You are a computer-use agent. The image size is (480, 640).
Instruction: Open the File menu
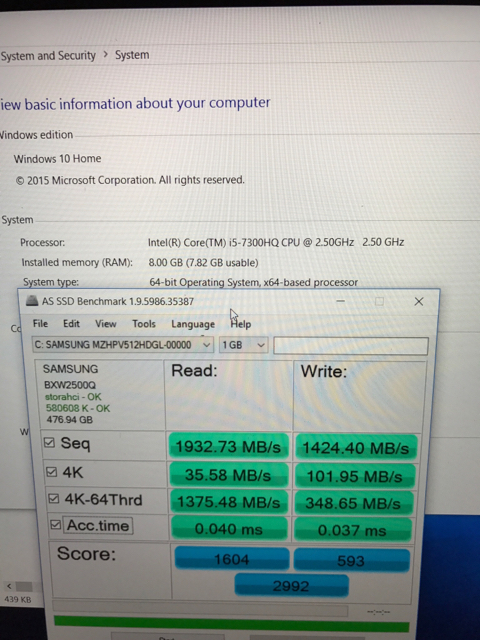[x=40, y=324]
